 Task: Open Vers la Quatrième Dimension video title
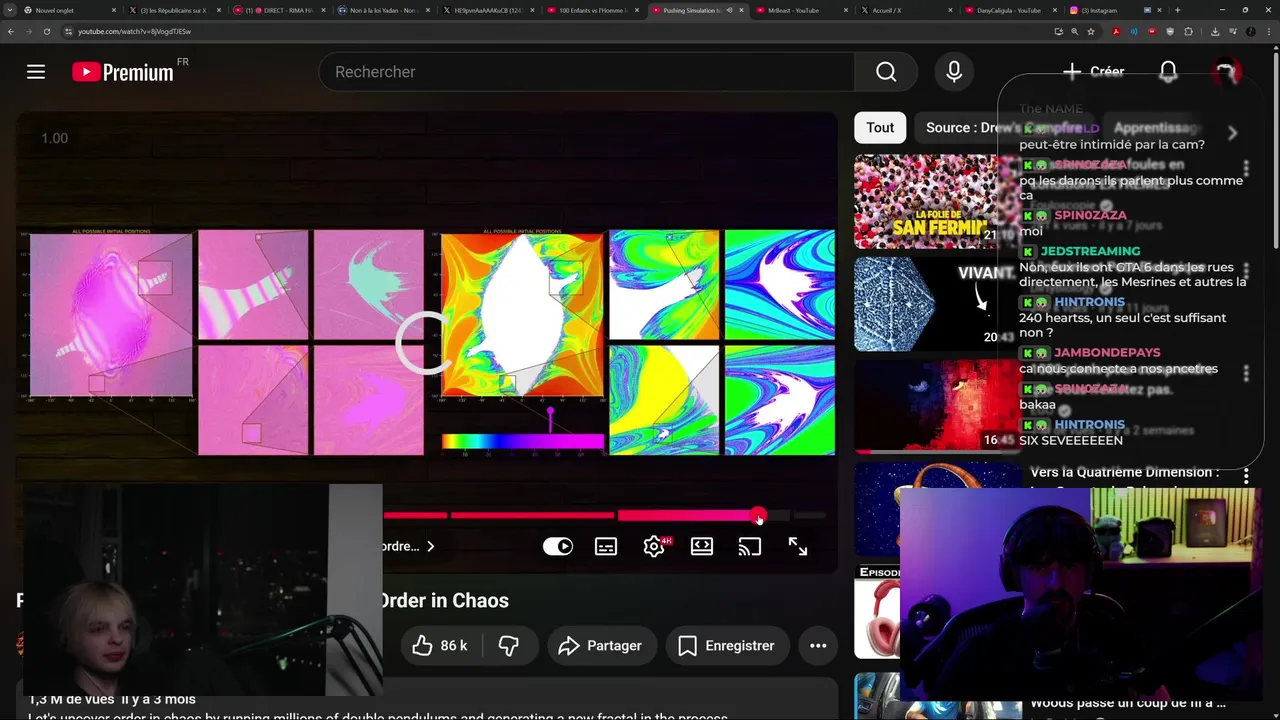[x=1125, y=472]
